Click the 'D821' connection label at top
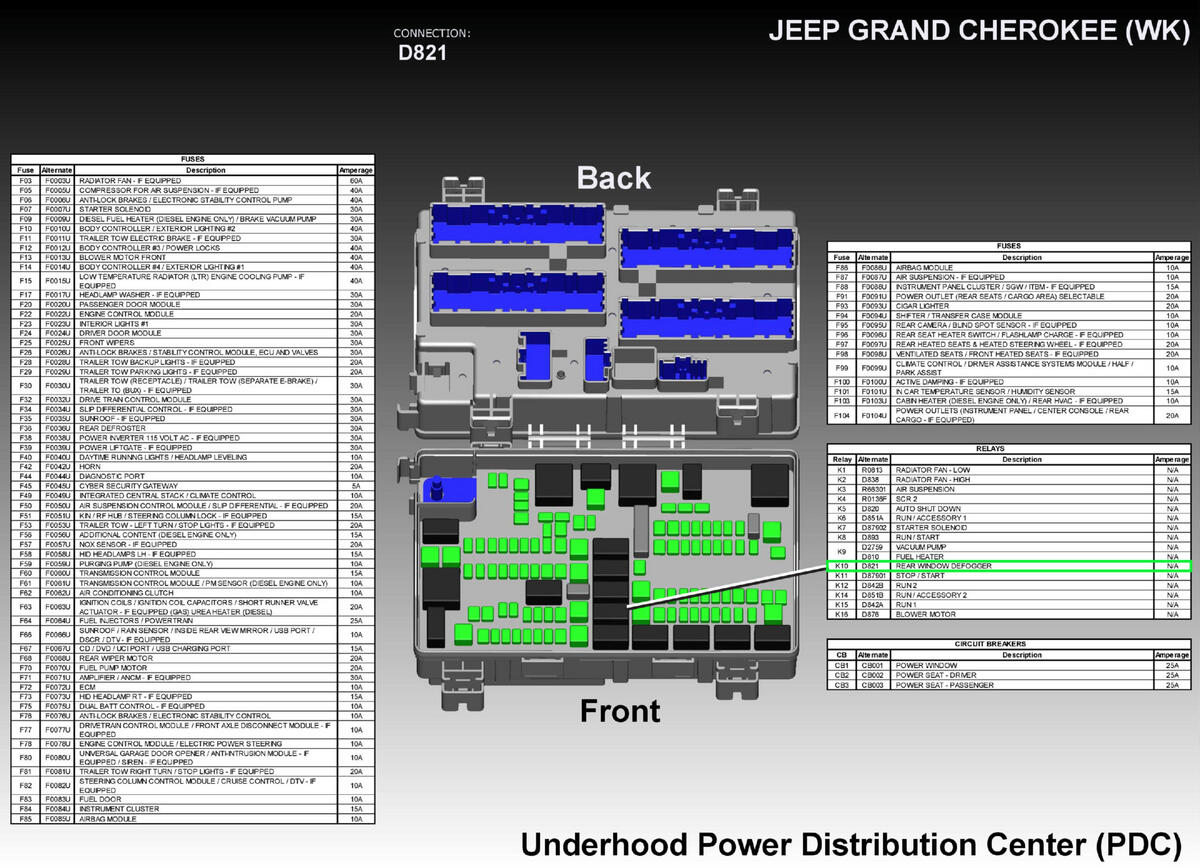1200x868 pixels. click(423, 53)
